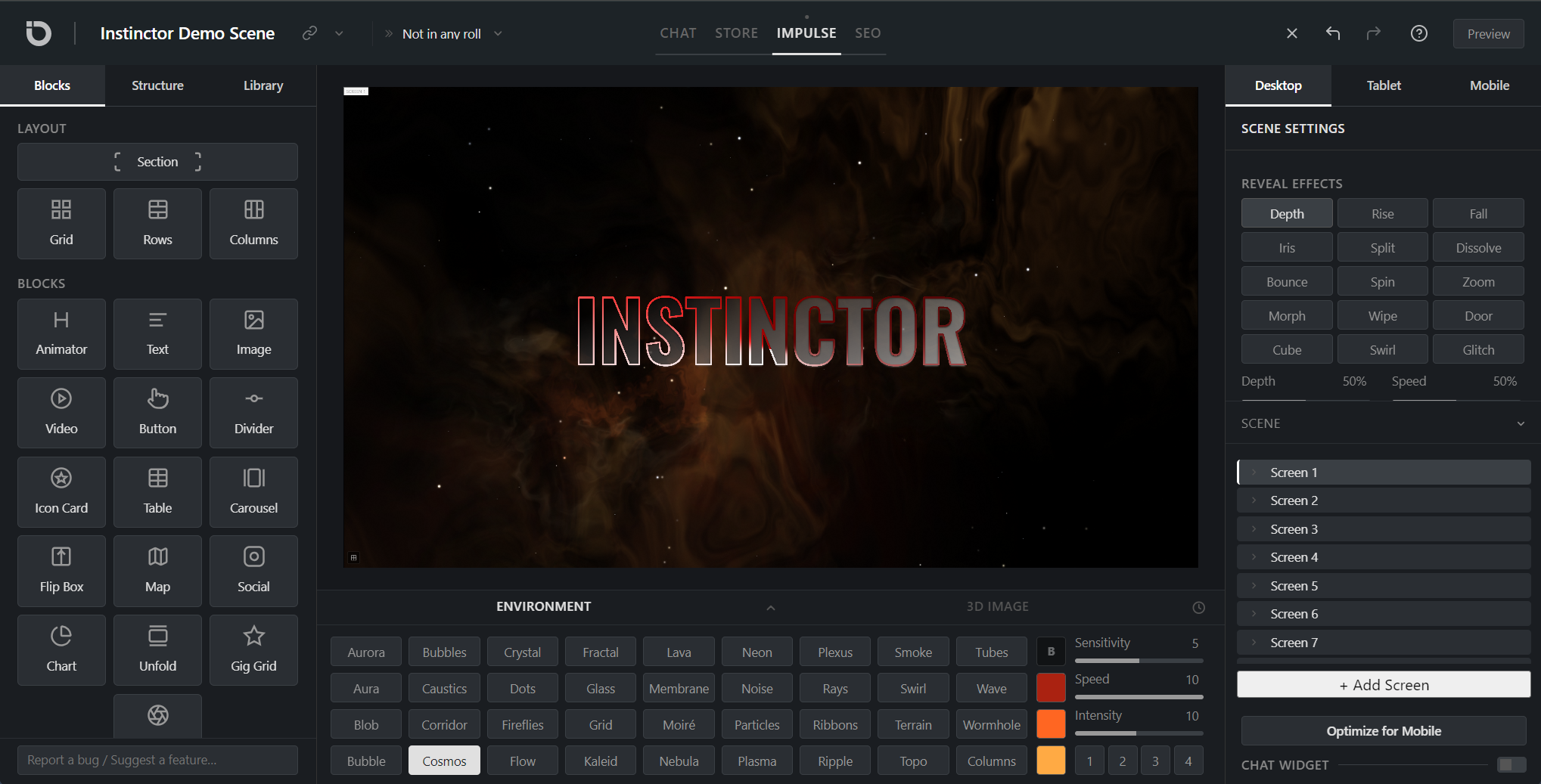This screenshot has height=784, width=1541.
Task: Open the dark red color swatch
Action: pyautogui.click(x=1051, y=687)
